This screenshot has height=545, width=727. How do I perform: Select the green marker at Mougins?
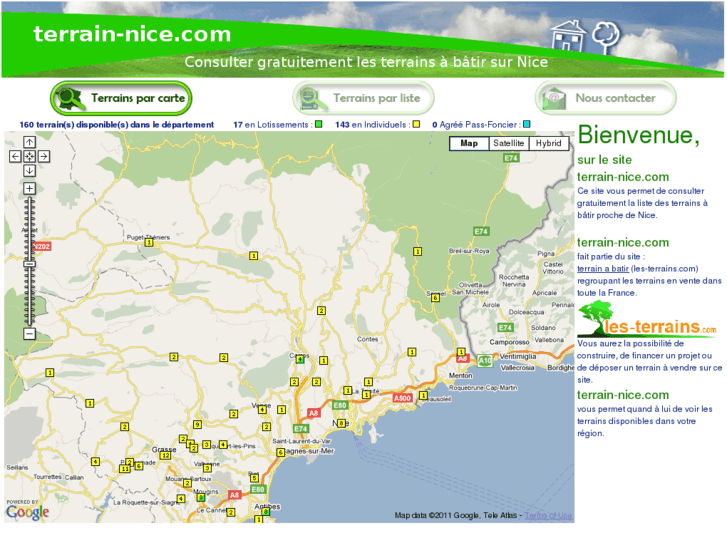(x=201, y=498)
